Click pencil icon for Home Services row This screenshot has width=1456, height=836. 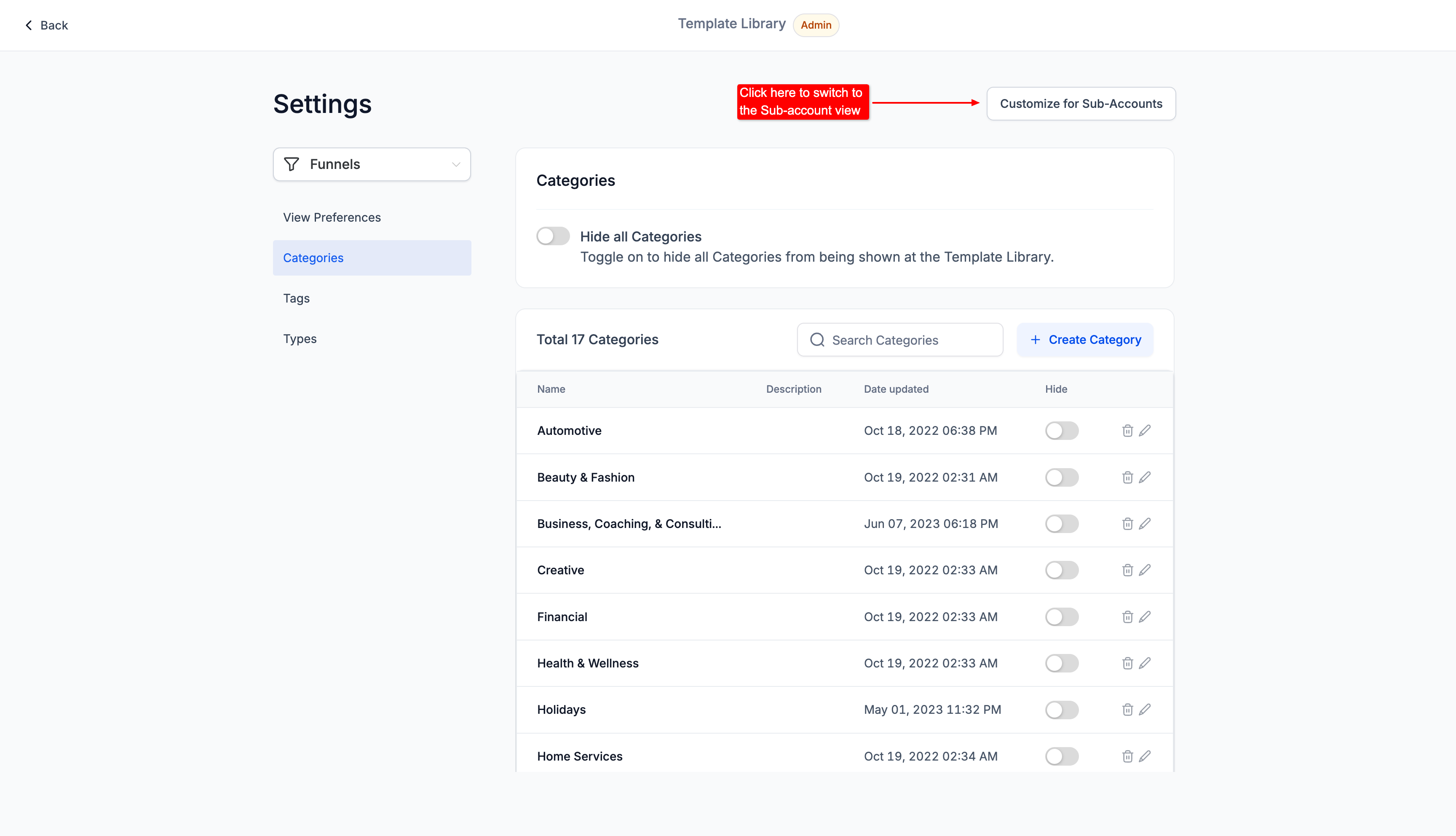[1145, 756]
